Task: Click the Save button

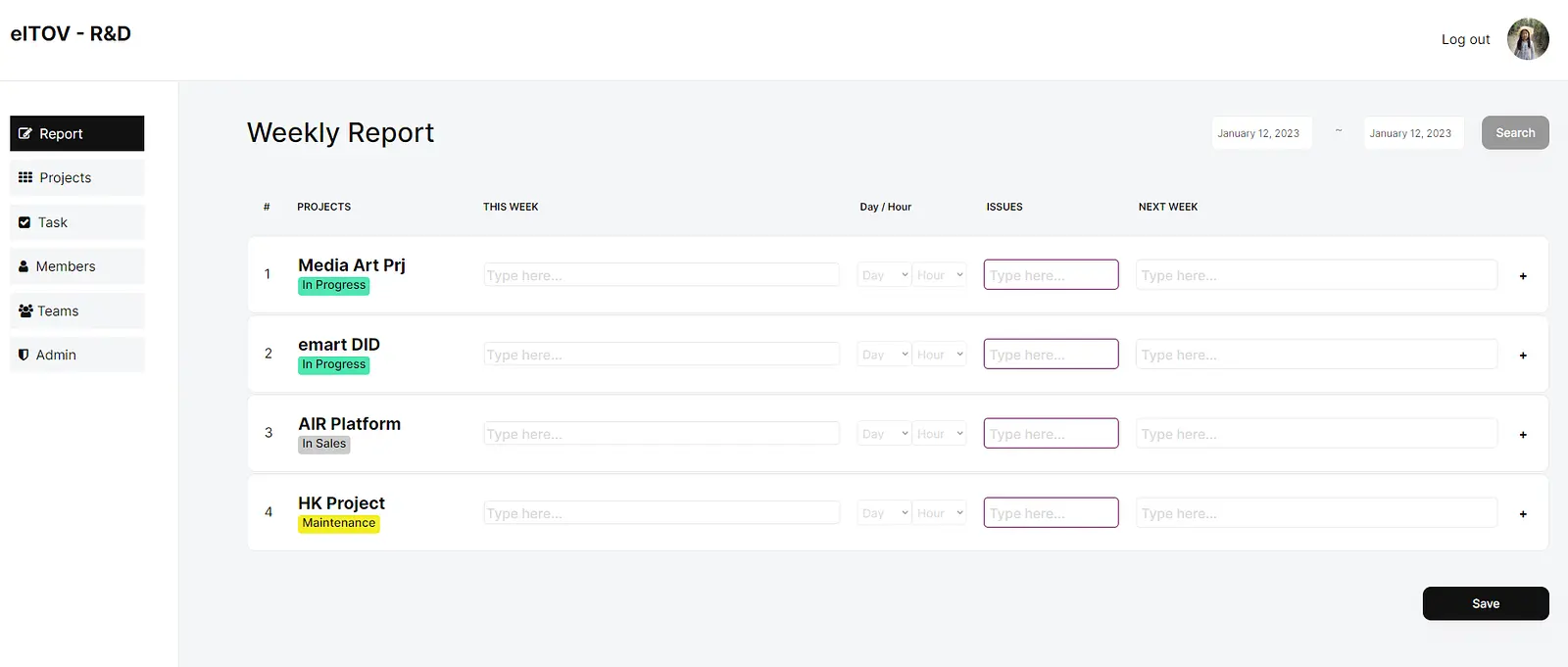Action: (1486, 603)
